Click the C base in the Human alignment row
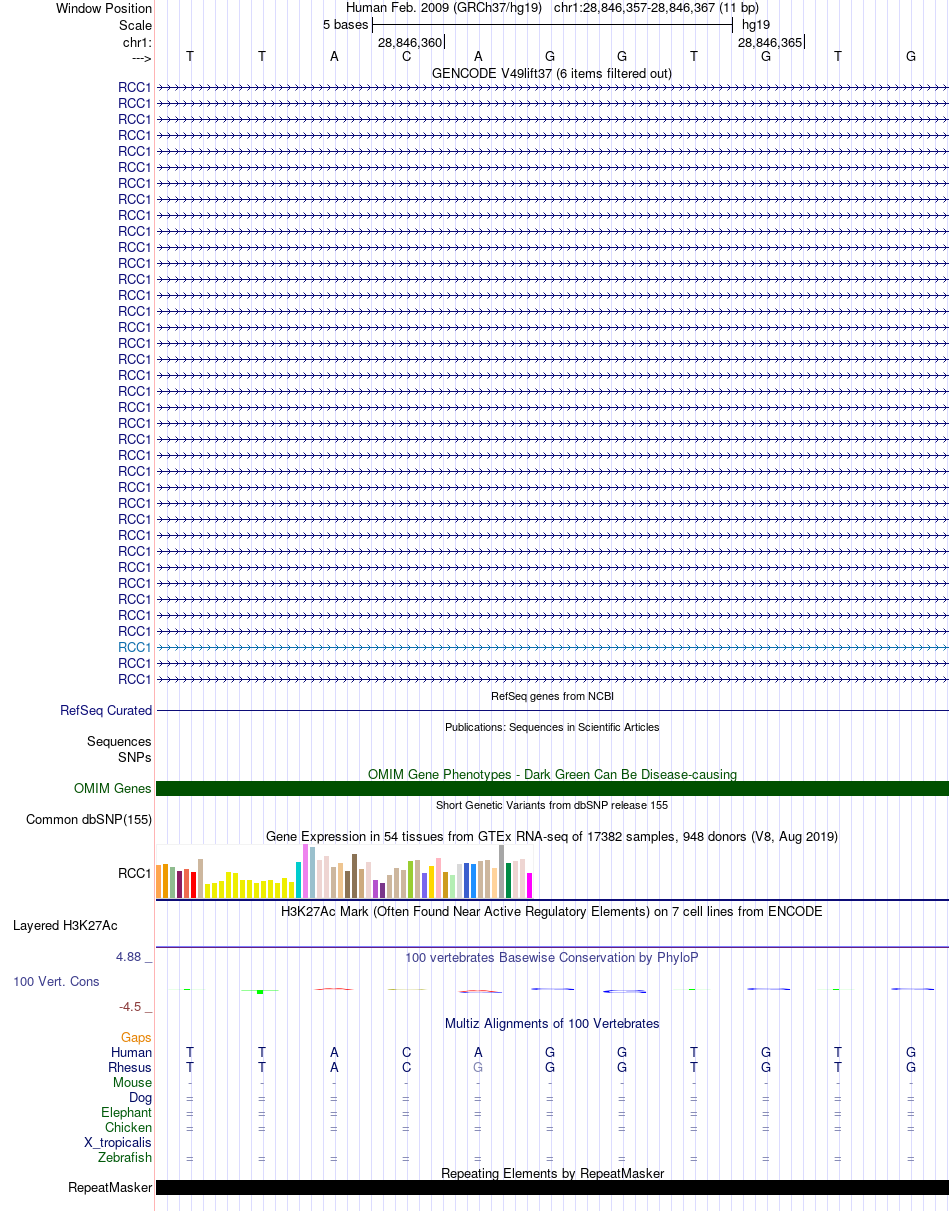The width and height of the screenshot is (950, 1211). click(406, 1053)
